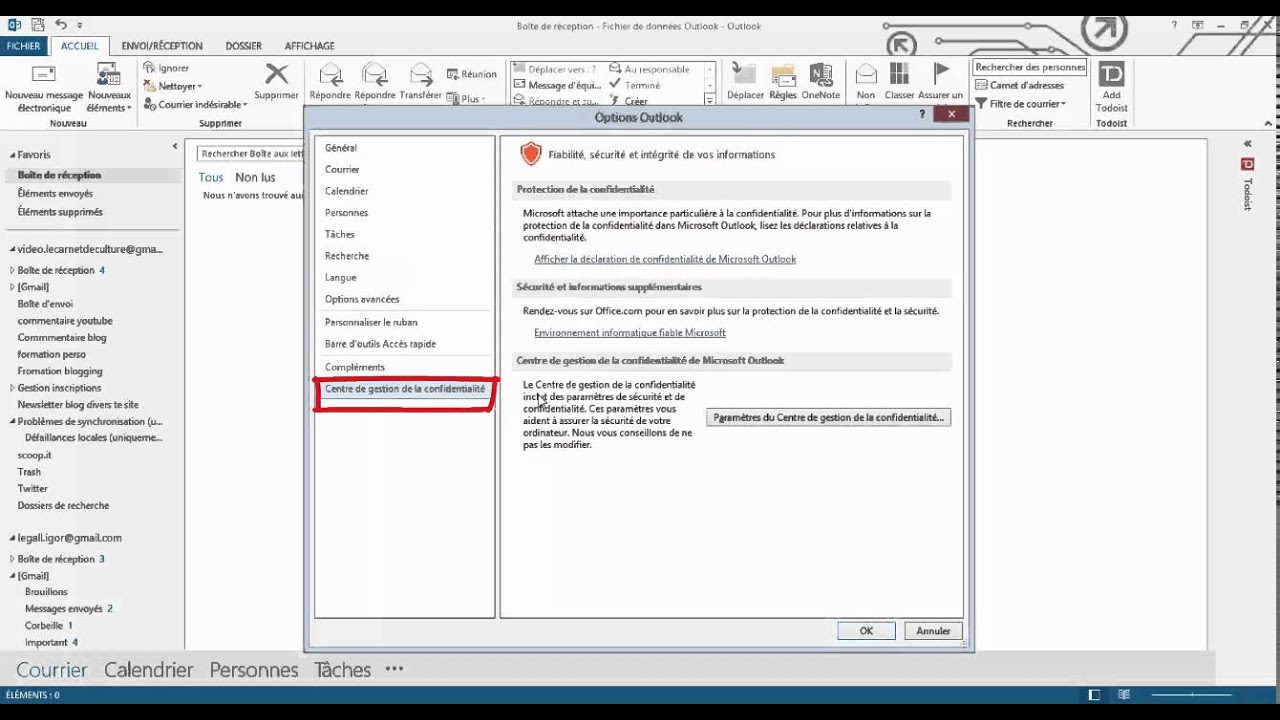This screenshot has height=720, width=1280.
Task: Click Annuler in Options Outlook
Action: coord(933,631)
